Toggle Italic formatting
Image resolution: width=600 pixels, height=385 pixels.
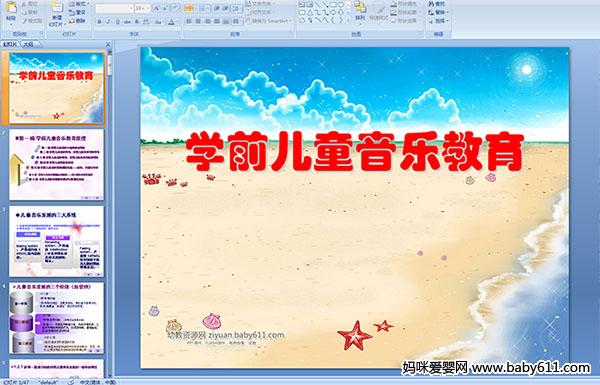pos(108,22)
